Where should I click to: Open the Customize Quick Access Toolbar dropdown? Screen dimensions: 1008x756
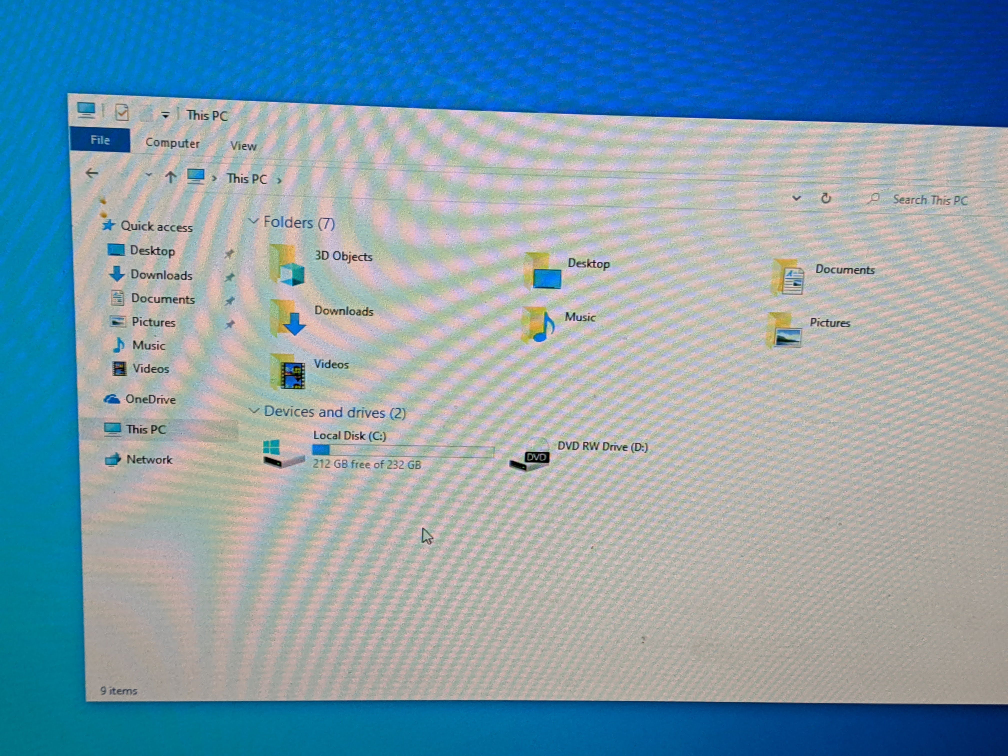point(165,115)
